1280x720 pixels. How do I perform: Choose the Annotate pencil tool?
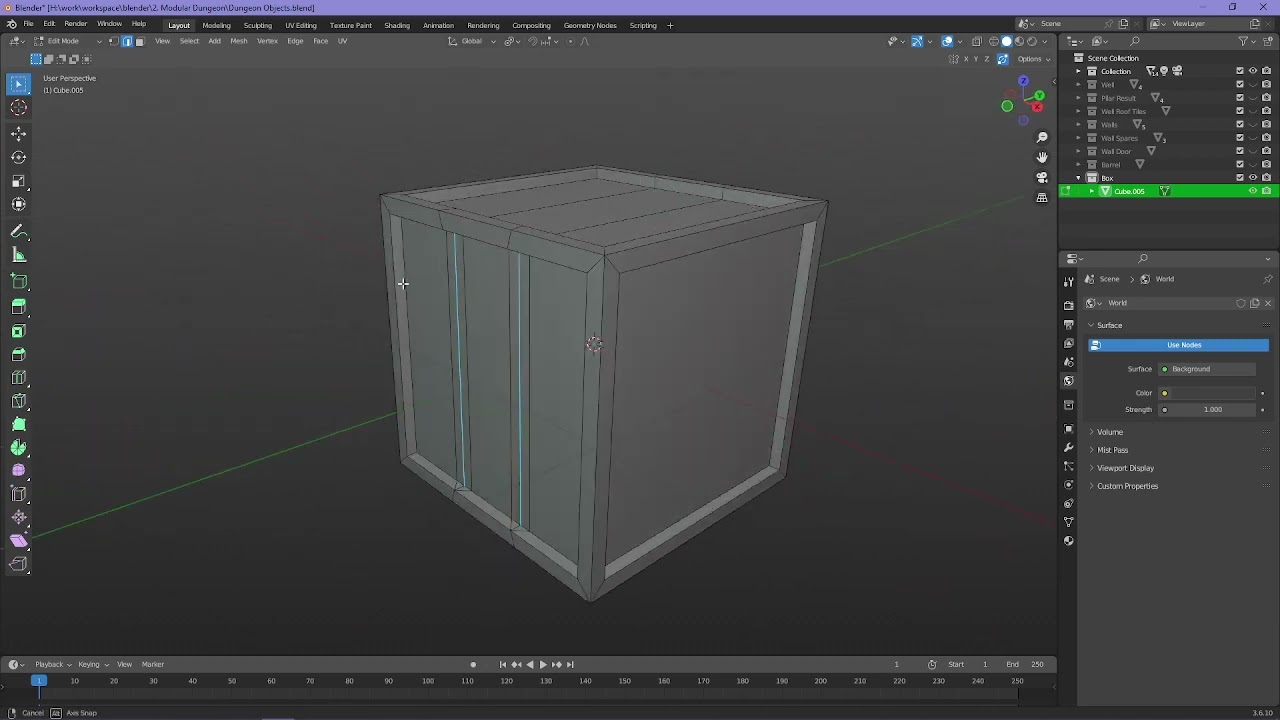pyautogui.click(x=19, y=232)
